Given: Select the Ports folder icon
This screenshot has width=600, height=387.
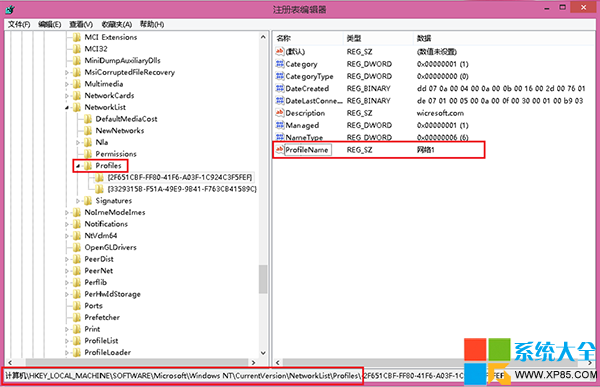Looking at the screenshot, I should point(77,305).
